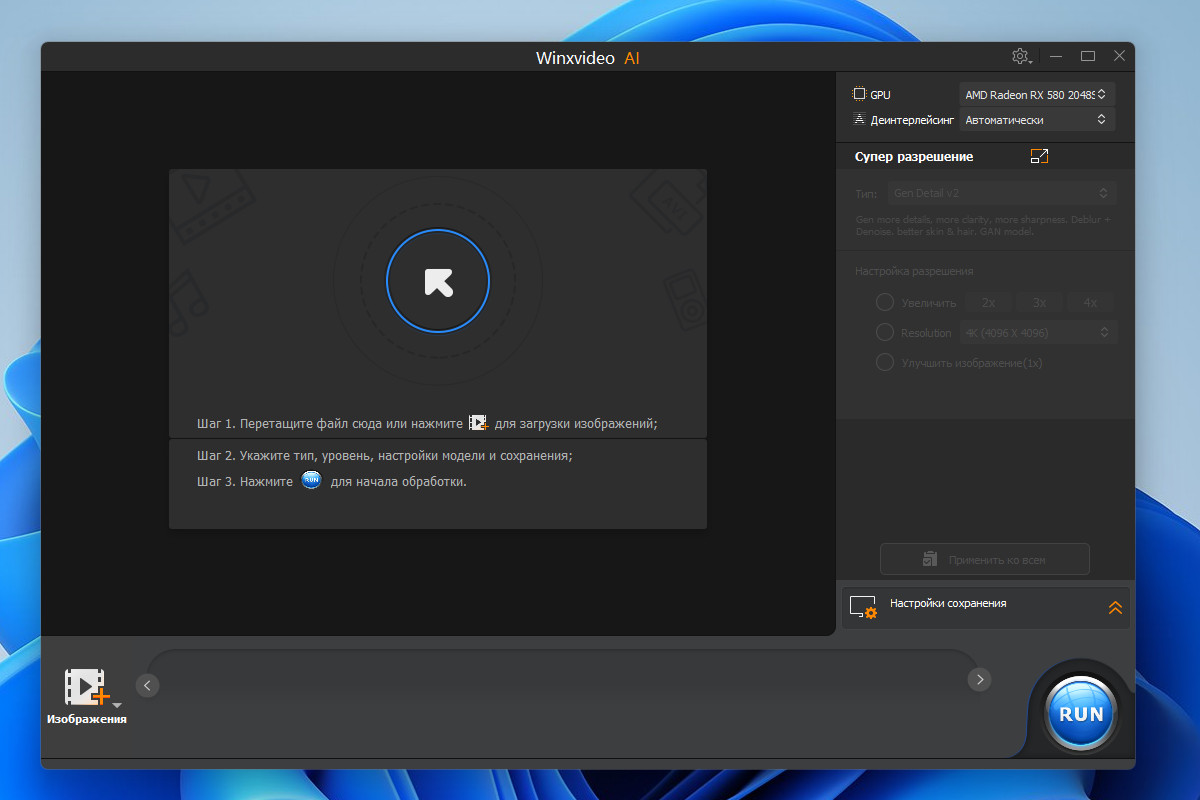
Task: Open the Изображения dropdown arrow menu
Action: click(x=117, y=705)
